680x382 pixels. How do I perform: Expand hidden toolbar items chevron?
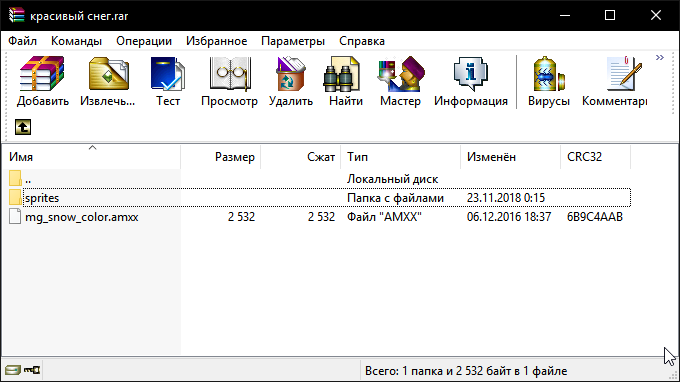coord(660,58)
